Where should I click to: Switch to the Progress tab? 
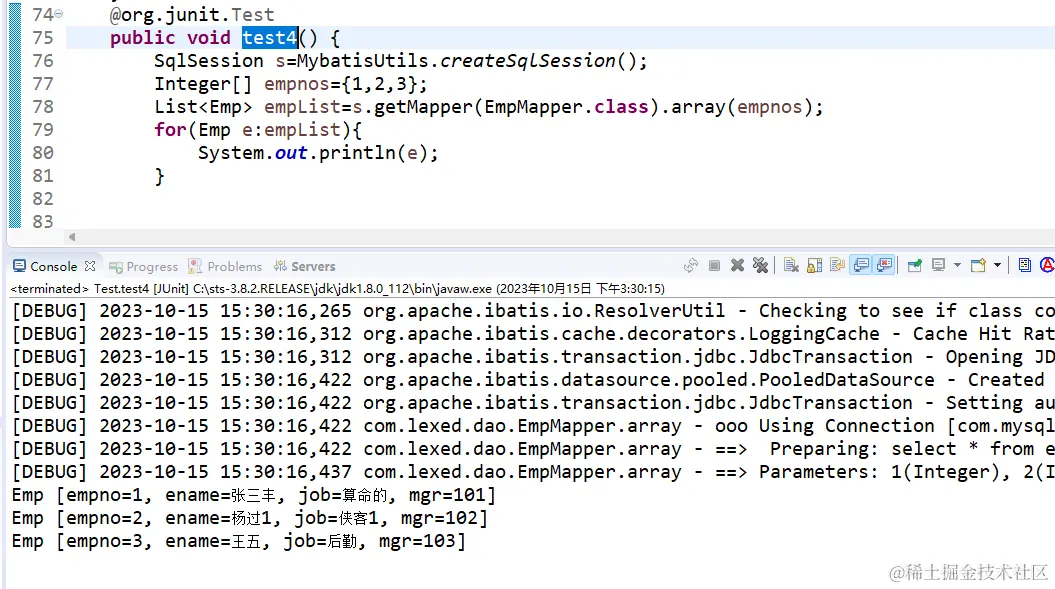(x=143, y=267)
